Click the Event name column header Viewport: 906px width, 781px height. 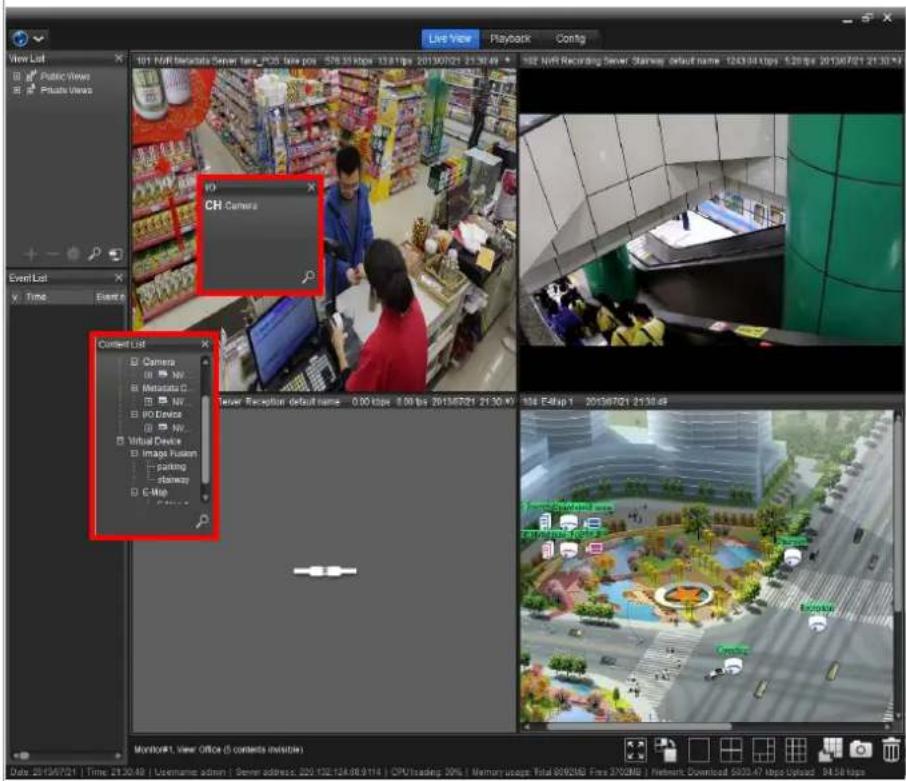click(x=110, y=297)
